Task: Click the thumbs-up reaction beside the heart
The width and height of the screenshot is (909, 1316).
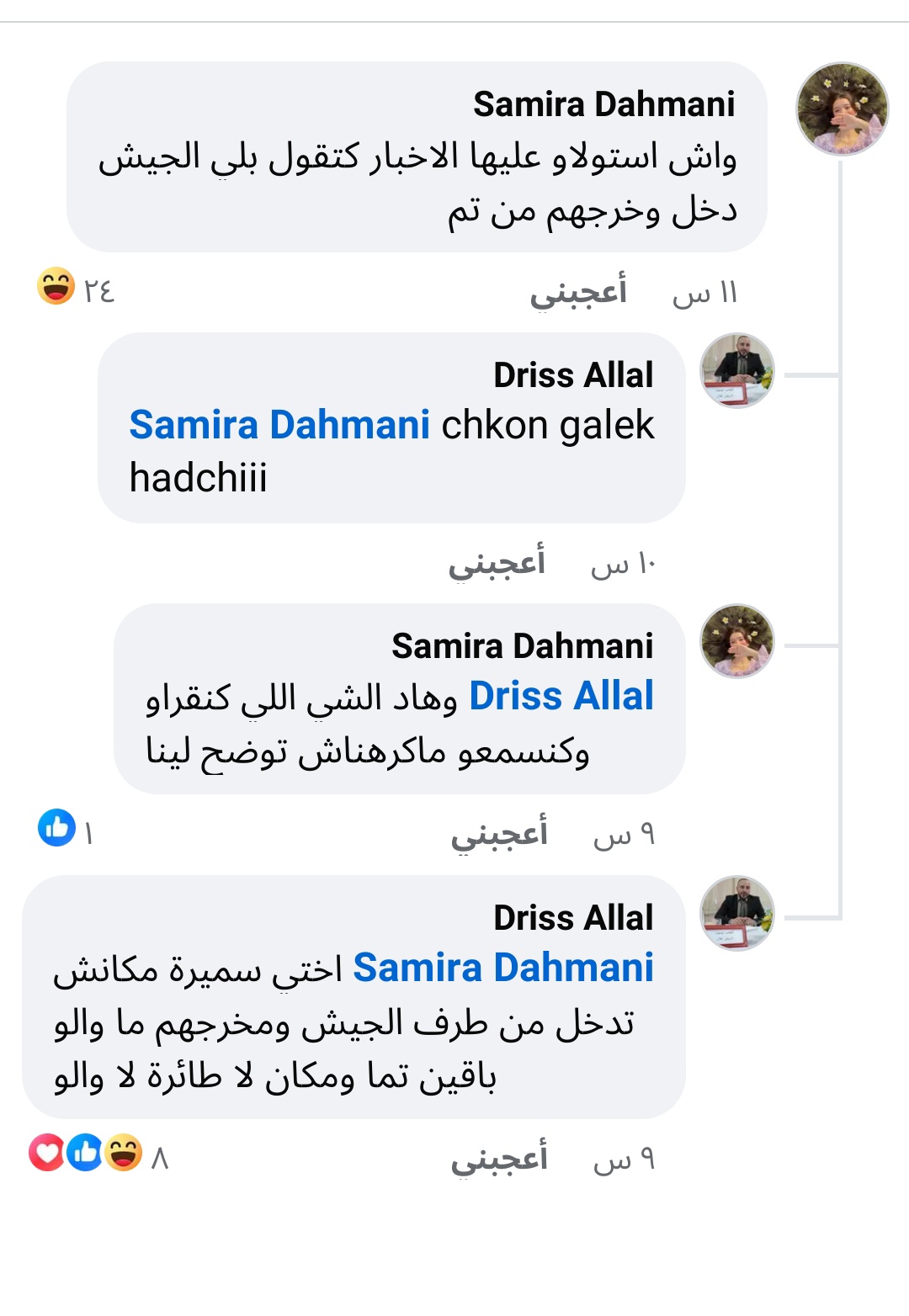Action: pyautogui.click(x=84, y=1153)
